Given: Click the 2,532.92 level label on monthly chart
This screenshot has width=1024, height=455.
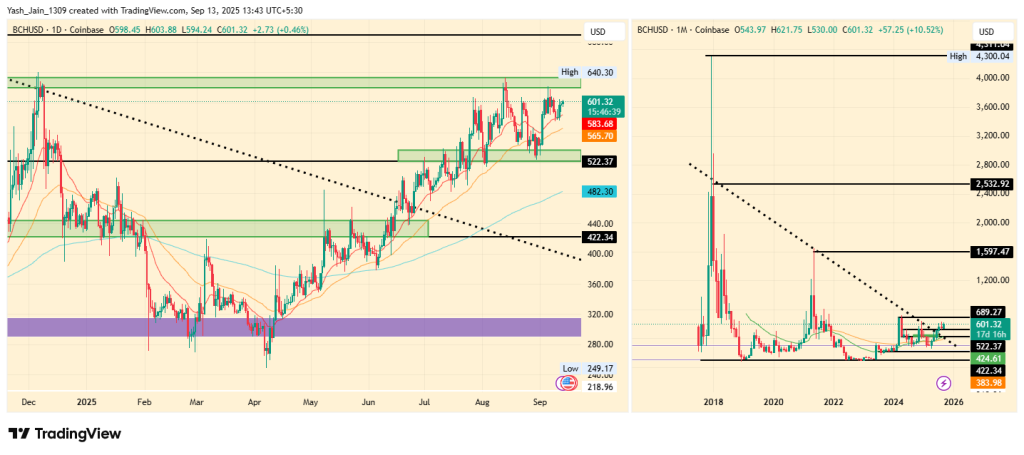Looking at the screenshot, I should click(x=992, y=184).
